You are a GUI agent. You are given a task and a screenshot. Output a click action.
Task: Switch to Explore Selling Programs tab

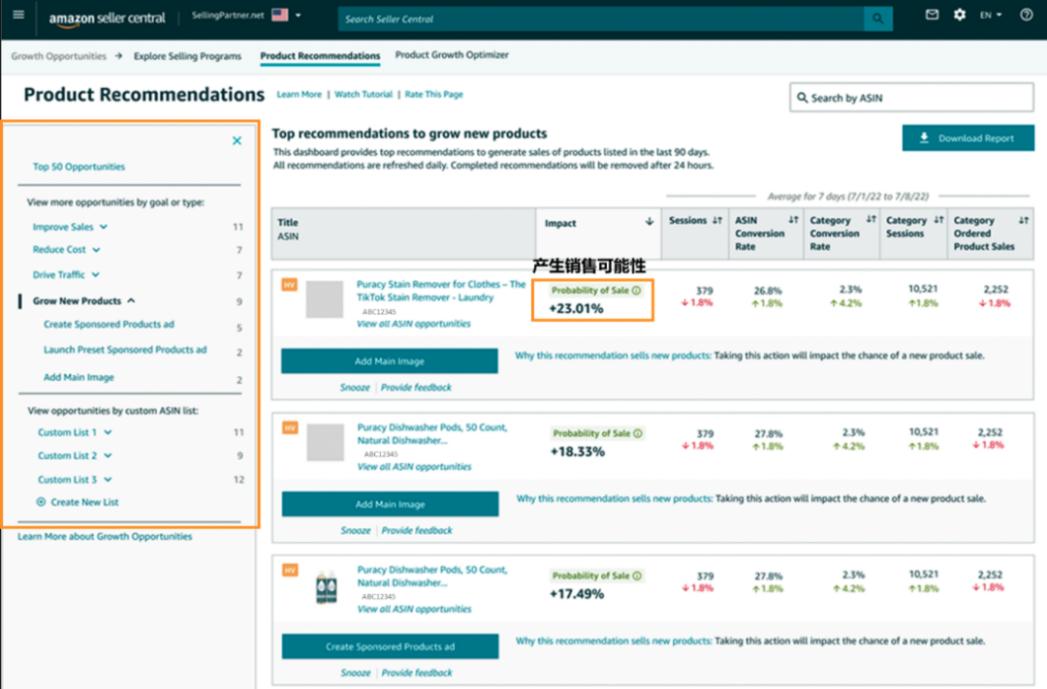click(188, 56)
